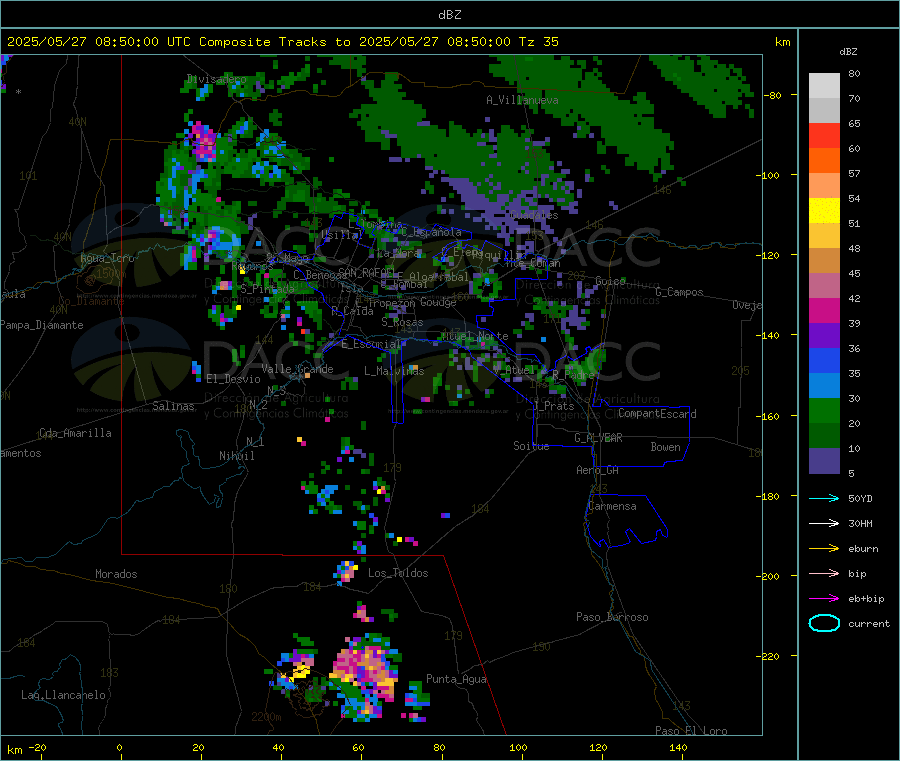Click the magenta storm cell below Divisadero
This screenshot has height=761, width=900.
(203, 139)
